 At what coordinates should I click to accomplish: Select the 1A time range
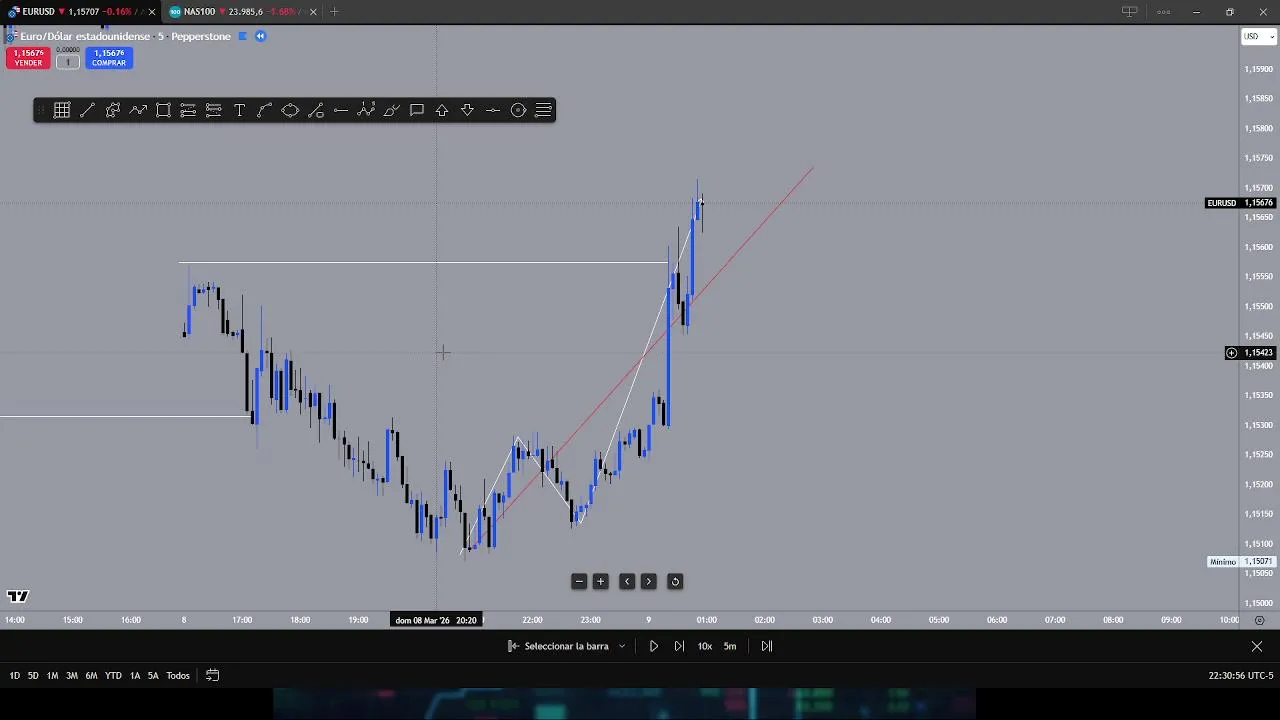(135, 676)
